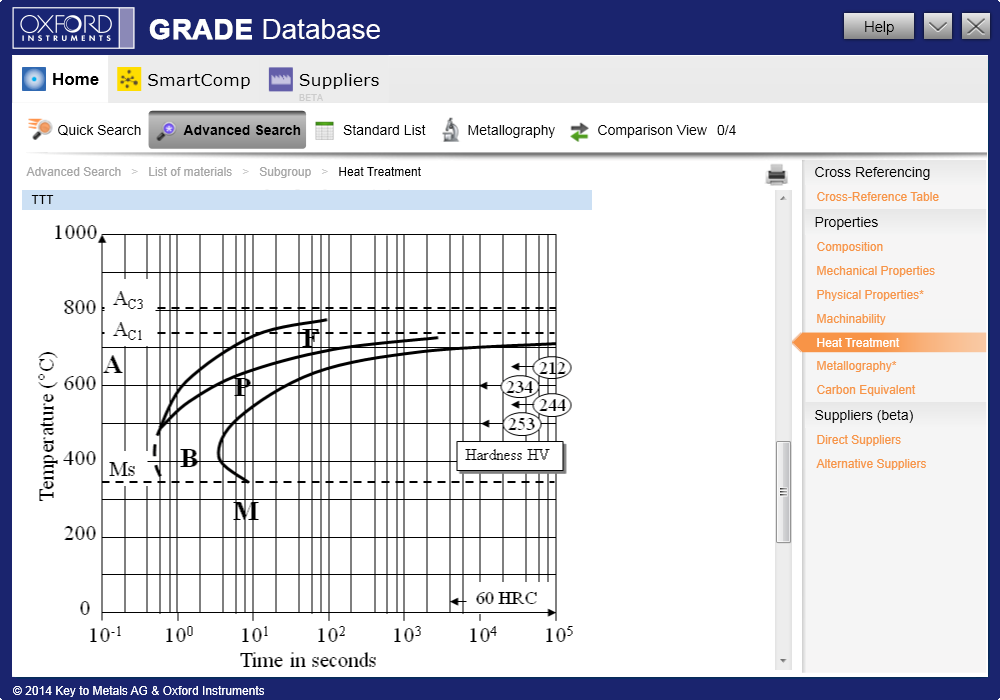Open the Standard List view
This screenshot has width=1000, height=700.
click(371, 130)
